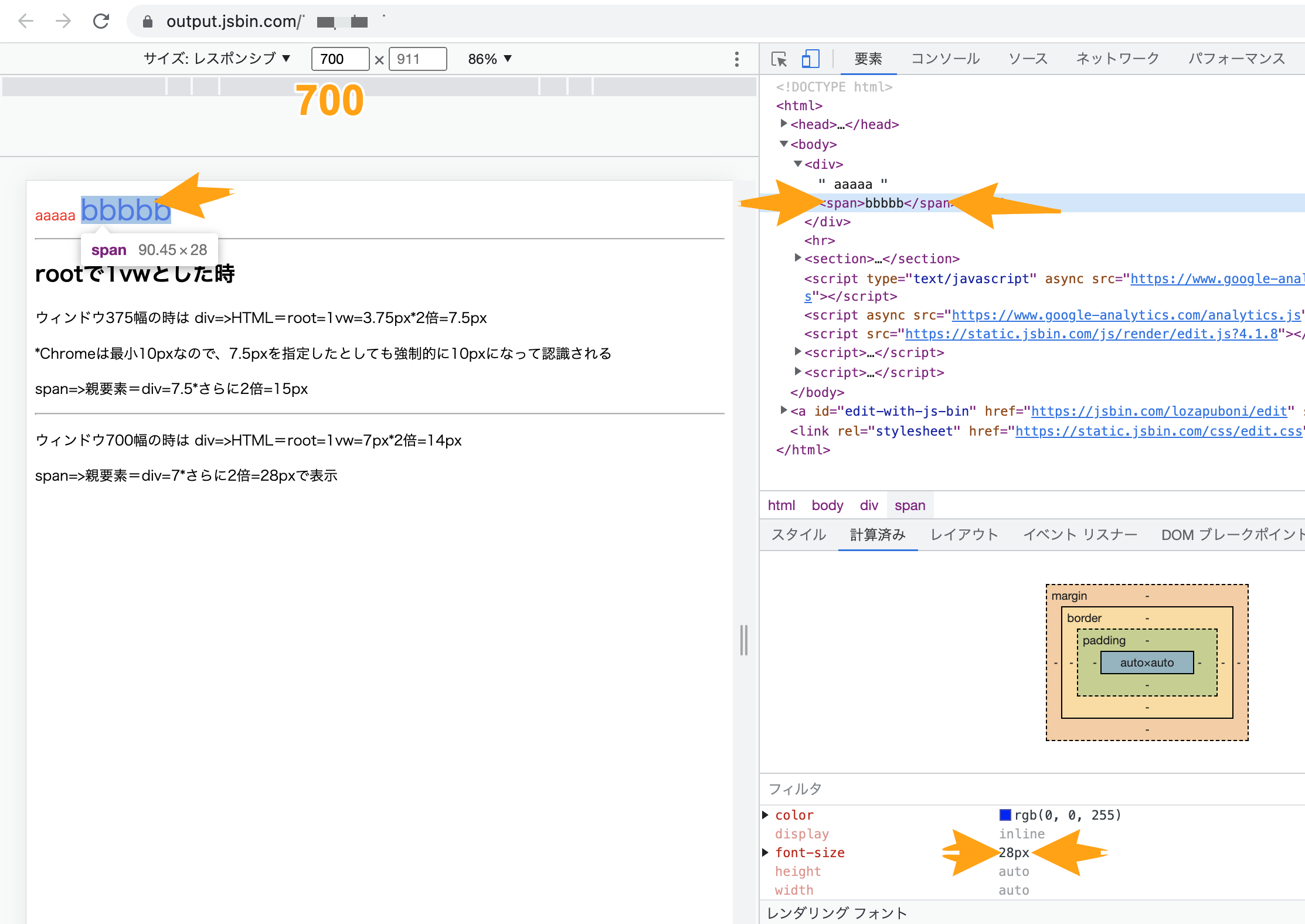Viewport: 1305px width, 924px height.
Task: Open the google-analytics analytics.js link
Action: [x=1126, y=315]
